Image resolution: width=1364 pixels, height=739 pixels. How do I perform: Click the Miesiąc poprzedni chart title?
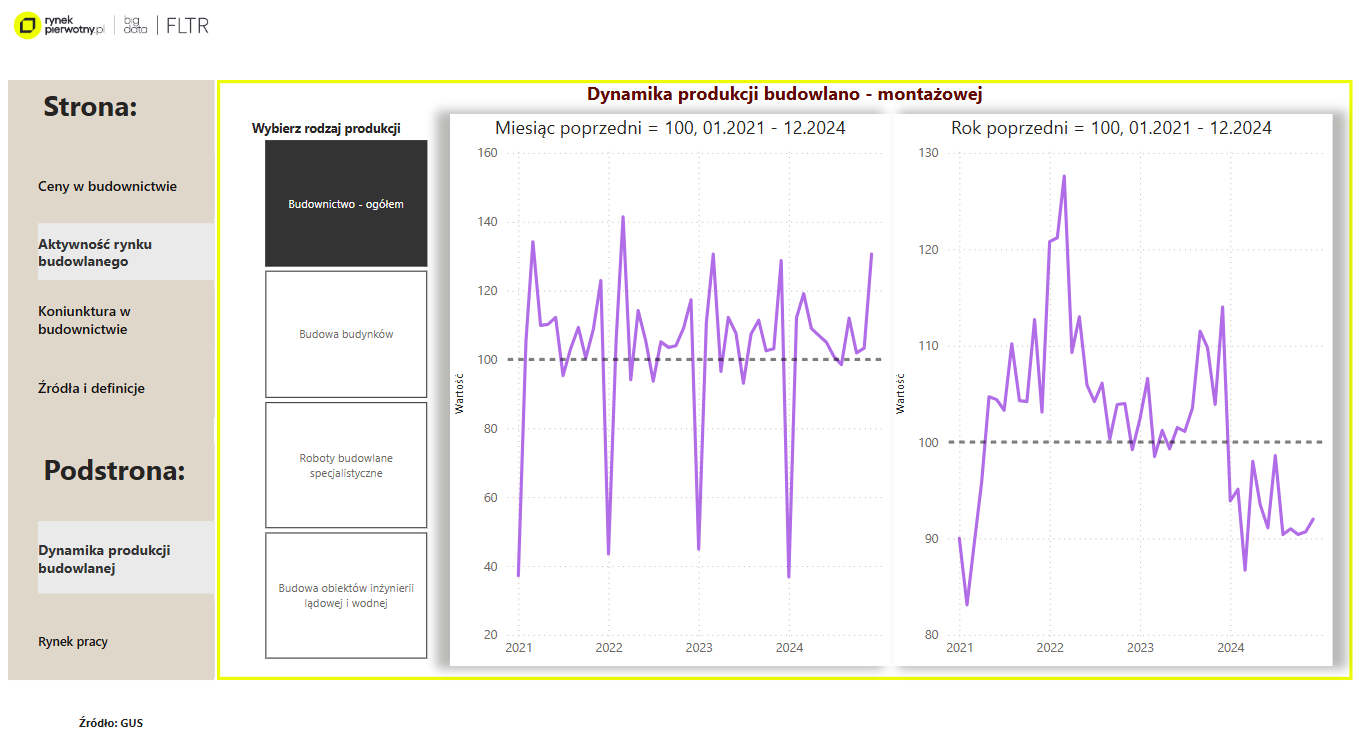(670, 128)
